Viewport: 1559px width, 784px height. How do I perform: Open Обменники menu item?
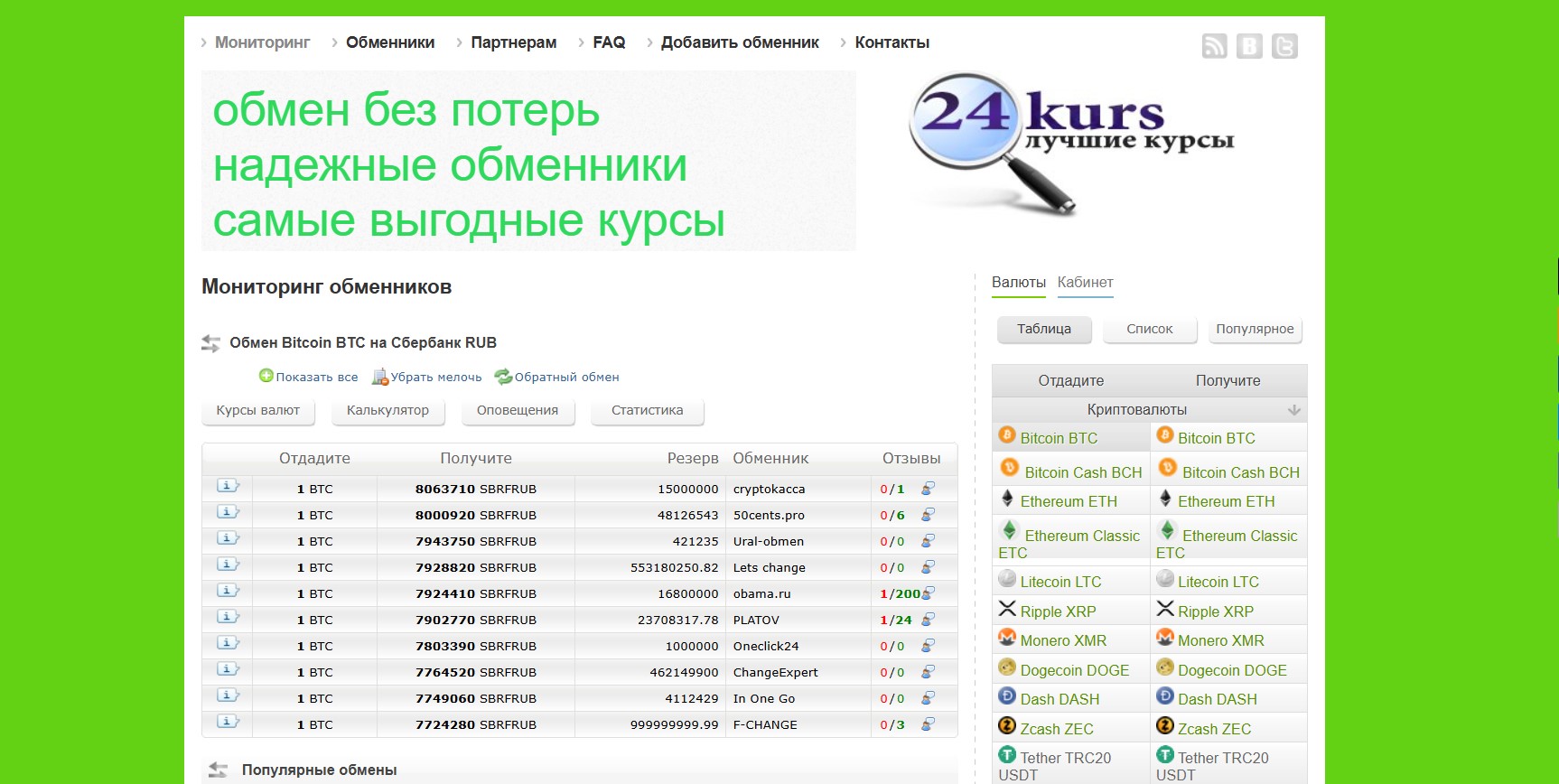point(390,42)
